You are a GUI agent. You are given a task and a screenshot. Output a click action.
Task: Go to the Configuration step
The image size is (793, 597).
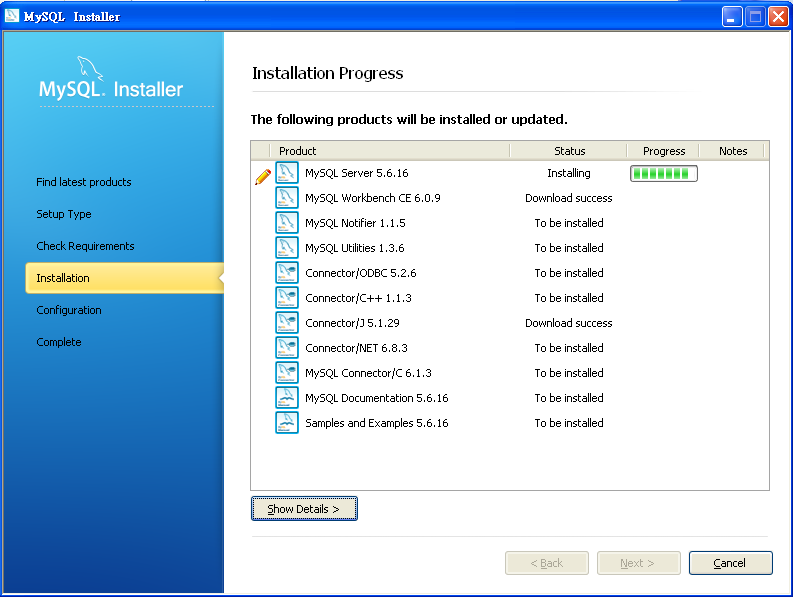69,310
